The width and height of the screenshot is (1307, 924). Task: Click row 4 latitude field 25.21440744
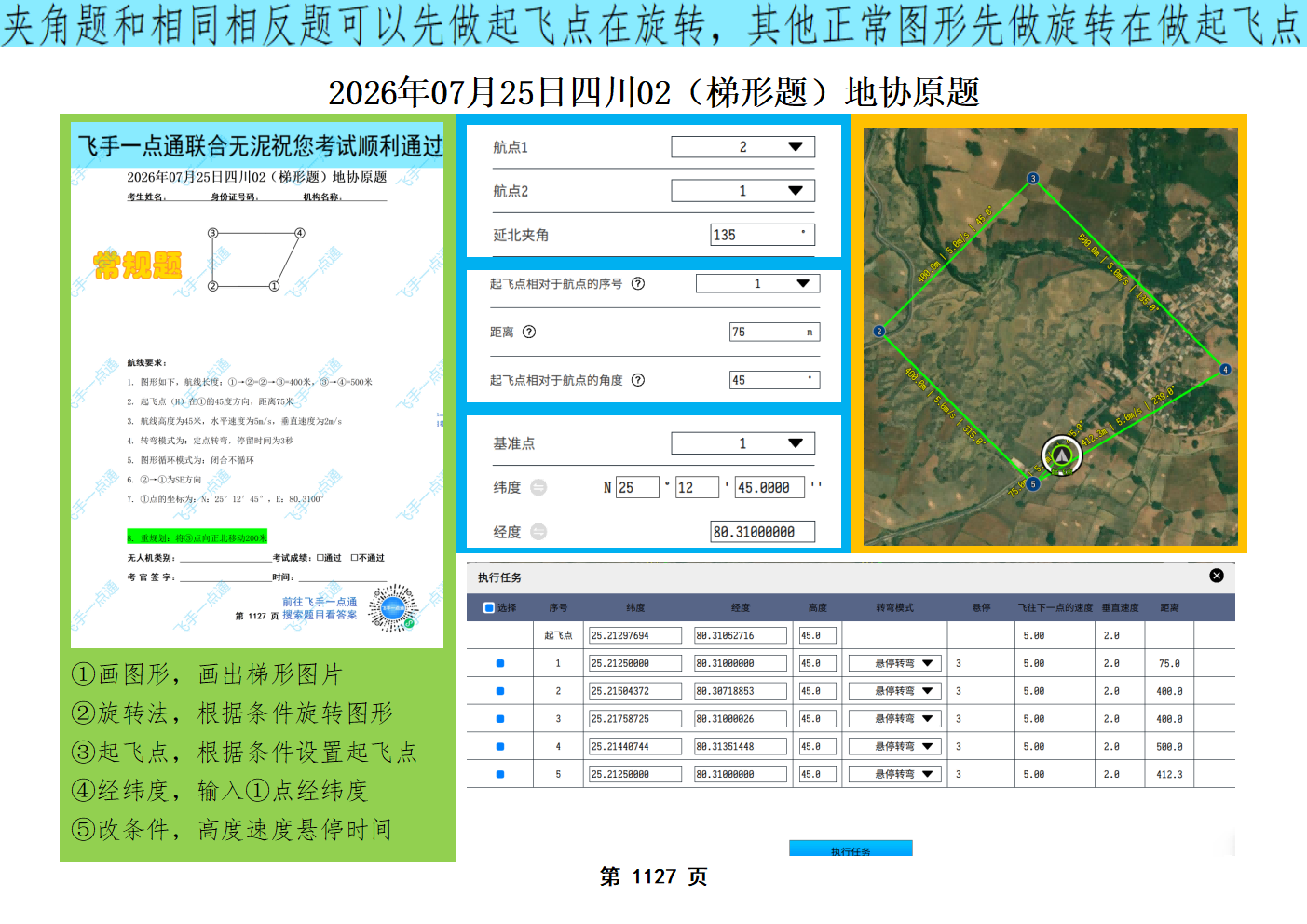(635, 747)
